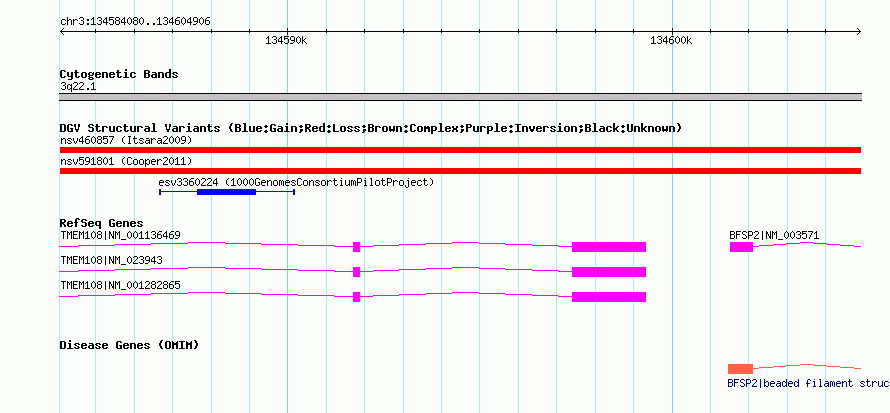The image size is (890, 413).
Task: Click the TMEM108|NM_001136469 transcript label
Action: pos(120,235)
